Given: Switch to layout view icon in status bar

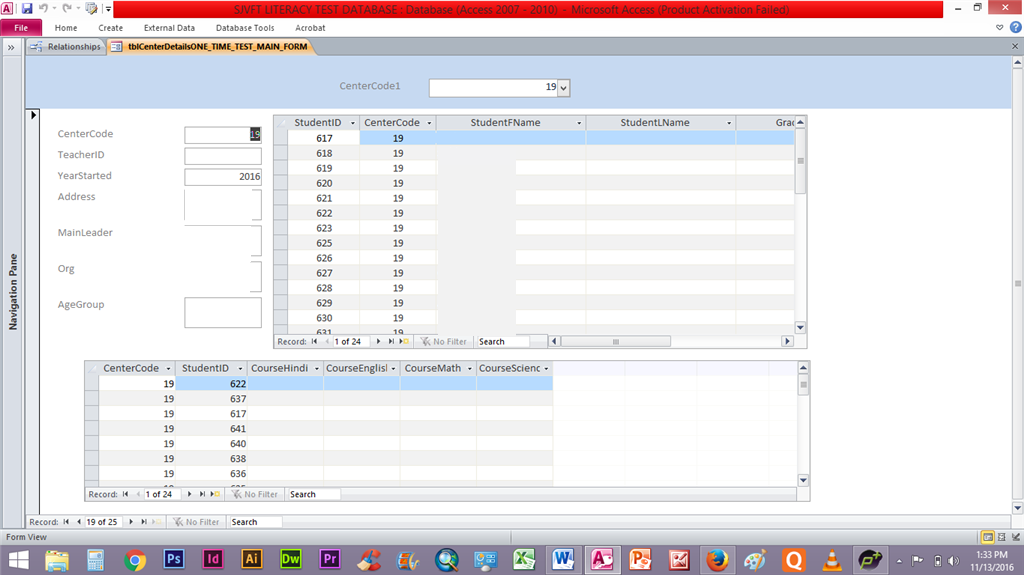Looking at the screenshot, I should click(x=1001, y=536).
